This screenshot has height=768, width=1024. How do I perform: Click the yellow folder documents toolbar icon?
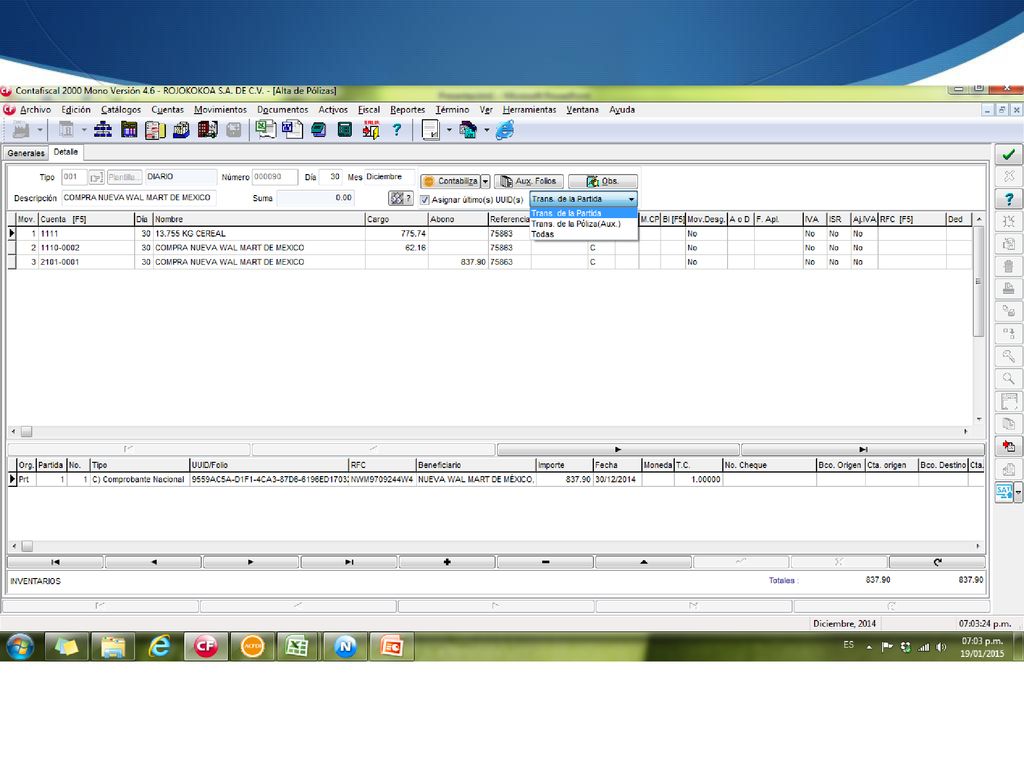[x=155, y=130]
